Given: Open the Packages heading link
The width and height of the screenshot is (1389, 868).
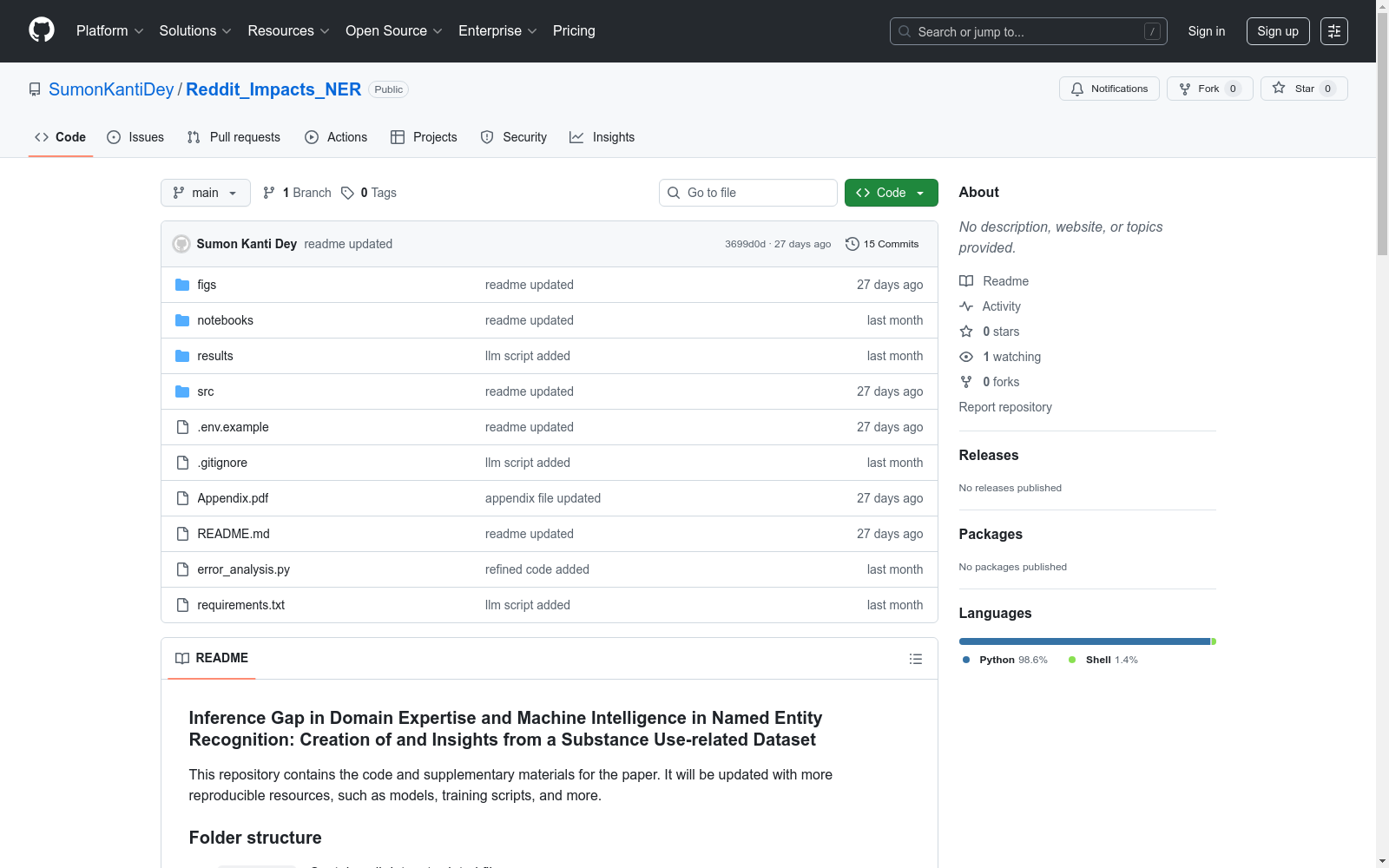Looking at the screenshot, I should pyautogui.click(x=991, y=535).
